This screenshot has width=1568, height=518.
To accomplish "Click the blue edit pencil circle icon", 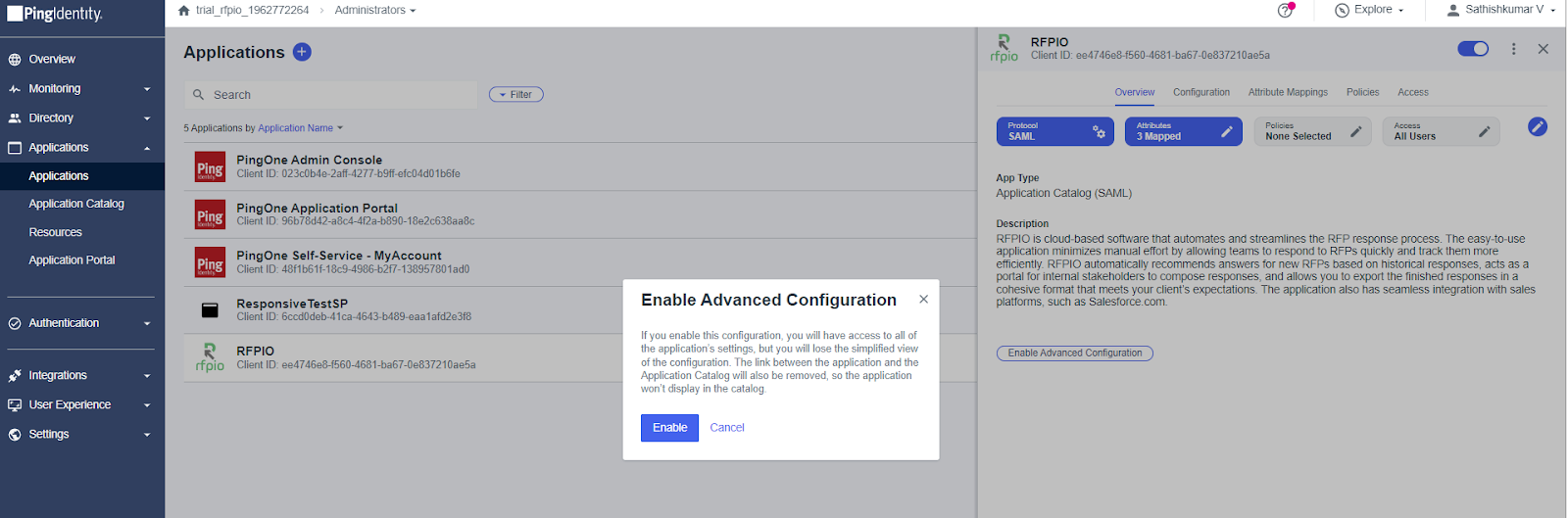I will coord(1538,126).
